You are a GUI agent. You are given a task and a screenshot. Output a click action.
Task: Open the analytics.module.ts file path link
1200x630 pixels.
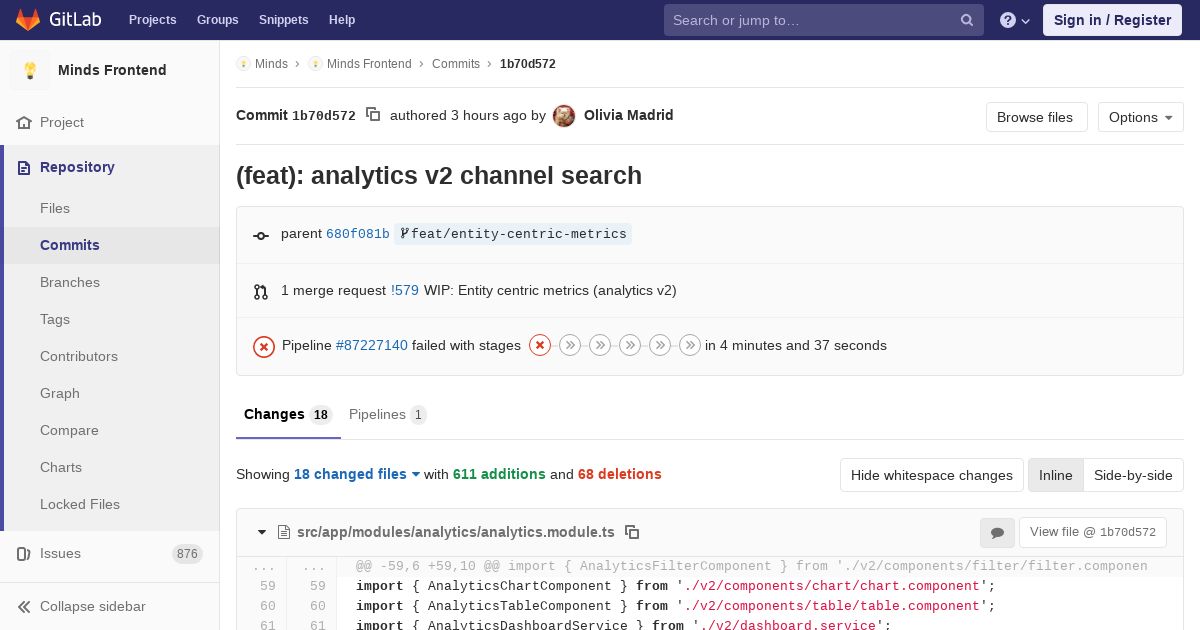455,532
